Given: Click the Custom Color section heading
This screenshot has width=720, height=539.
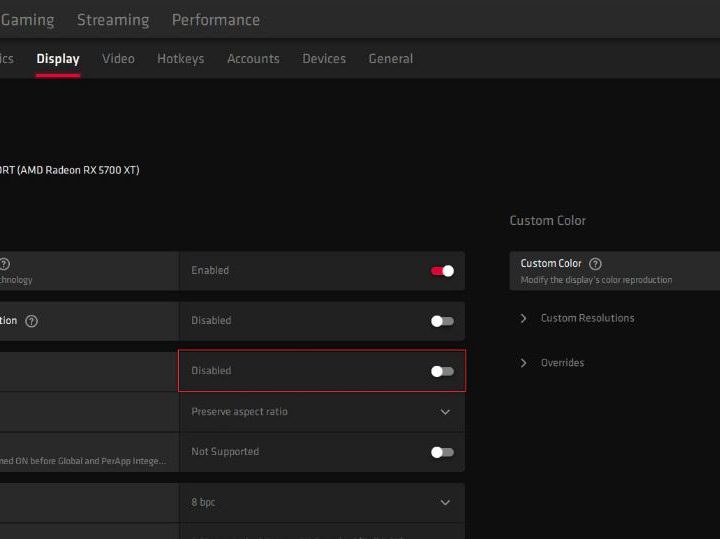Looking at the screenshot, I should [x=547, y=220].
